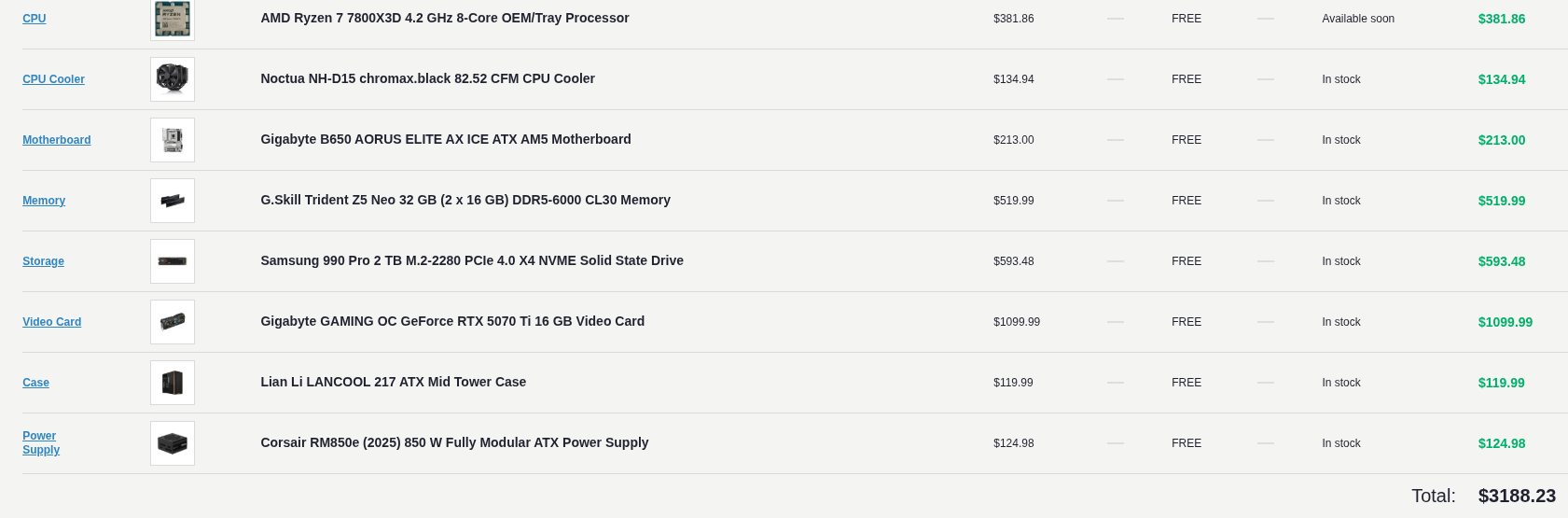Open the Samsung SSD thumbnail image
The image size is (1568, 518).
173,261
